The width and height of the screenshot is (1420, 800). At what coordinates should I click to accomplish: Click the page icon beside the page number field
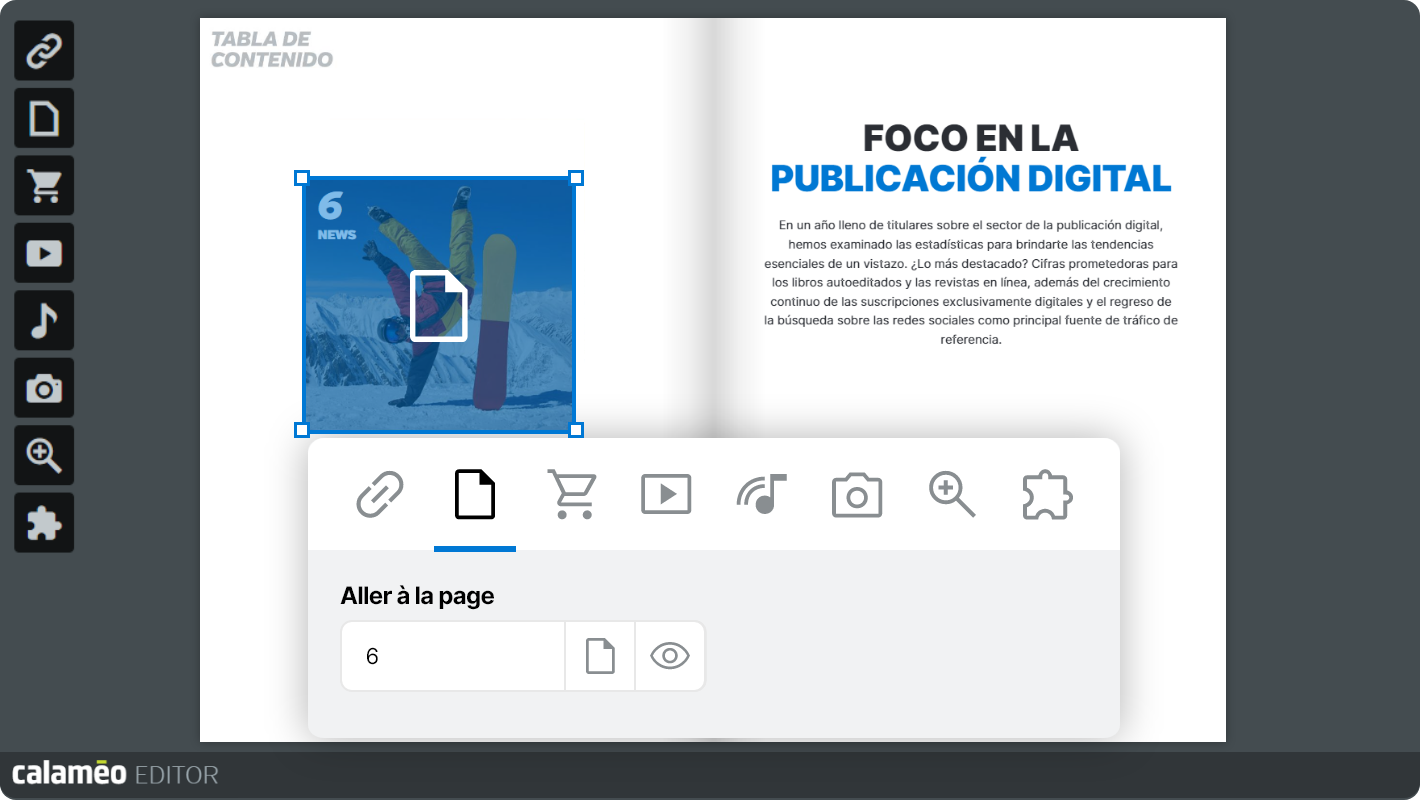(600, 656)
